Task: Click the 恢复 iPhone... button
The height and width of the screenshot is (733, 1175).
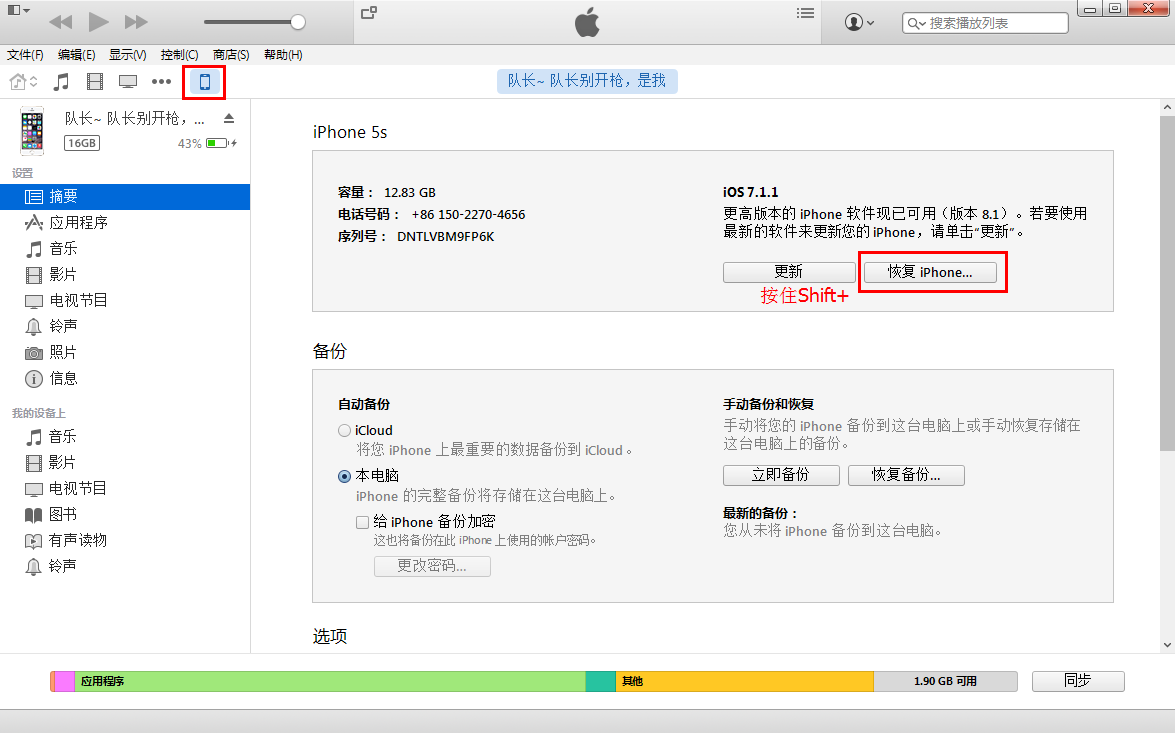Action: (x=930, y=272)
